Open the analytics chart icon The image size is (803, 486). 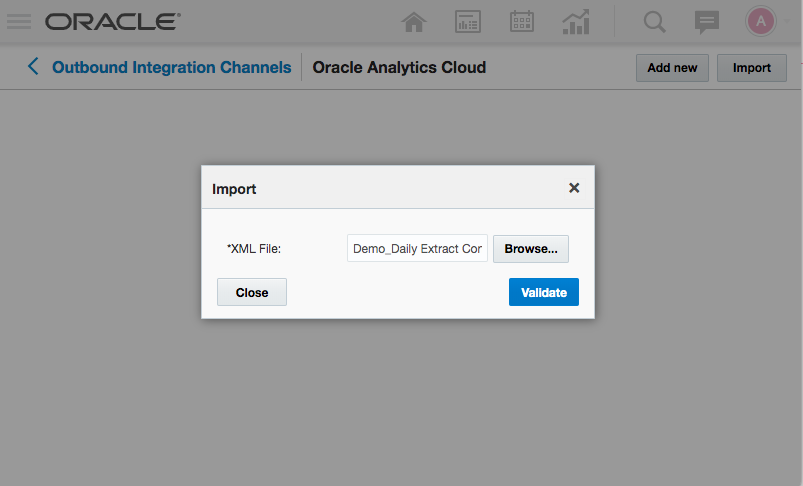[575, 22]
